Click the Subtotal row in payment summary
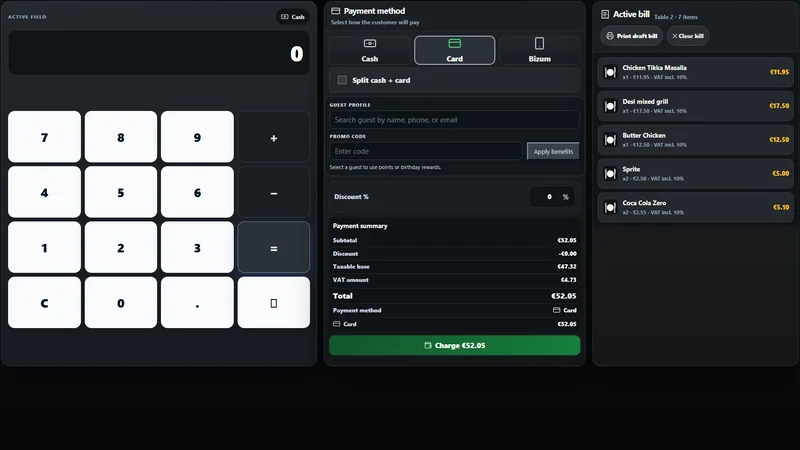This screenshot has height=450, width=800. (x=454, y=240)
